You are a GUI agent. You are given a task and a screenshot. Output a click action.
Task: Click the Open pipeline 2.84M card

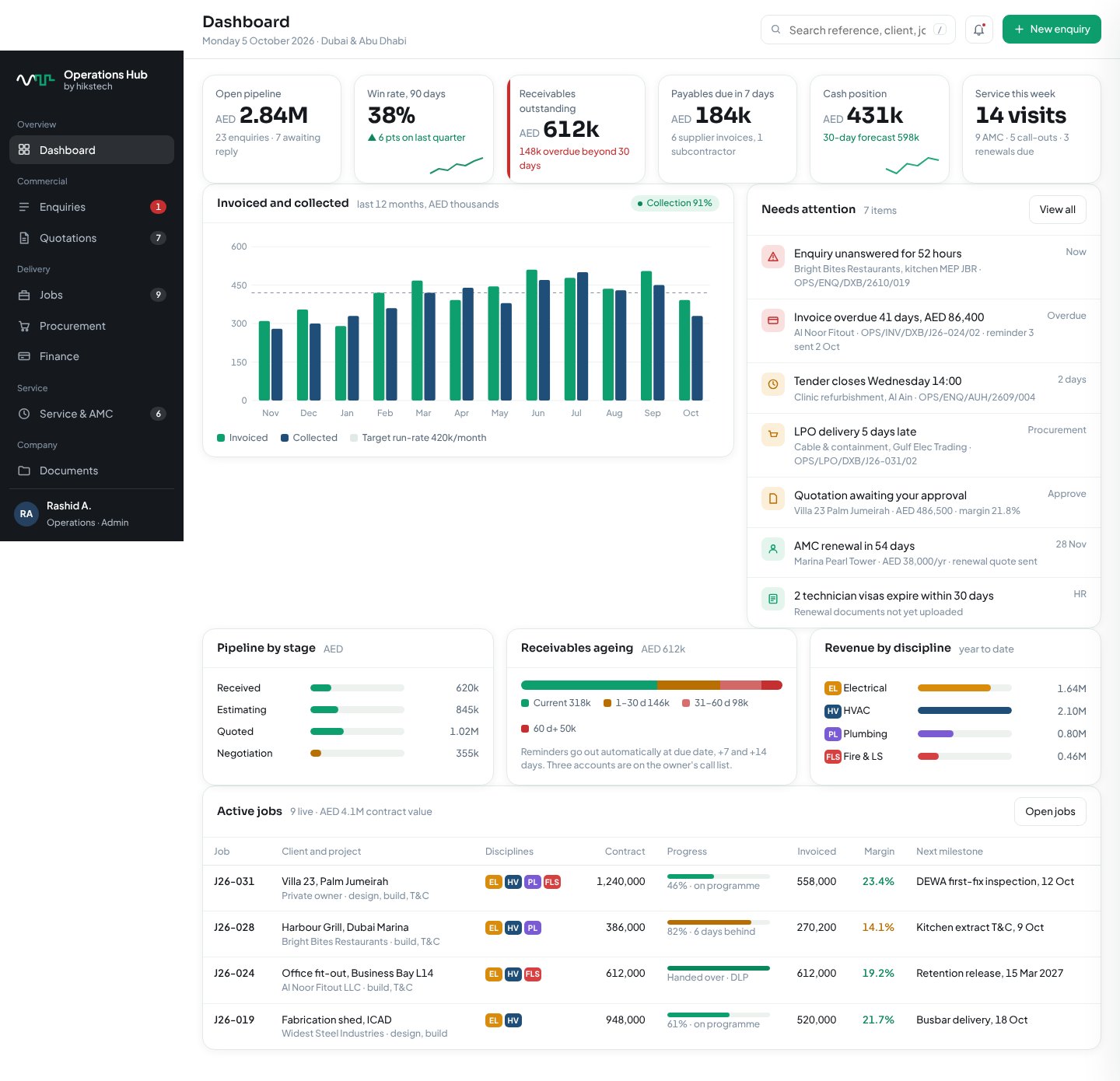(x=271, y=129)
